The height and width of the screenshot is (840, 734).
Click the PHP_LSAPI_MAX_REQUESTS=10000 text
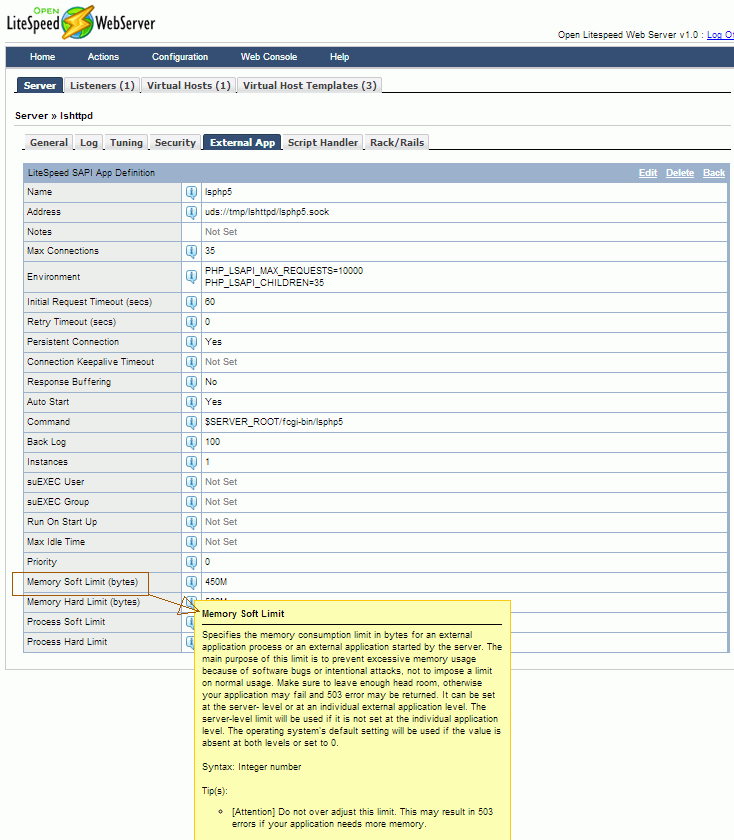284,271
